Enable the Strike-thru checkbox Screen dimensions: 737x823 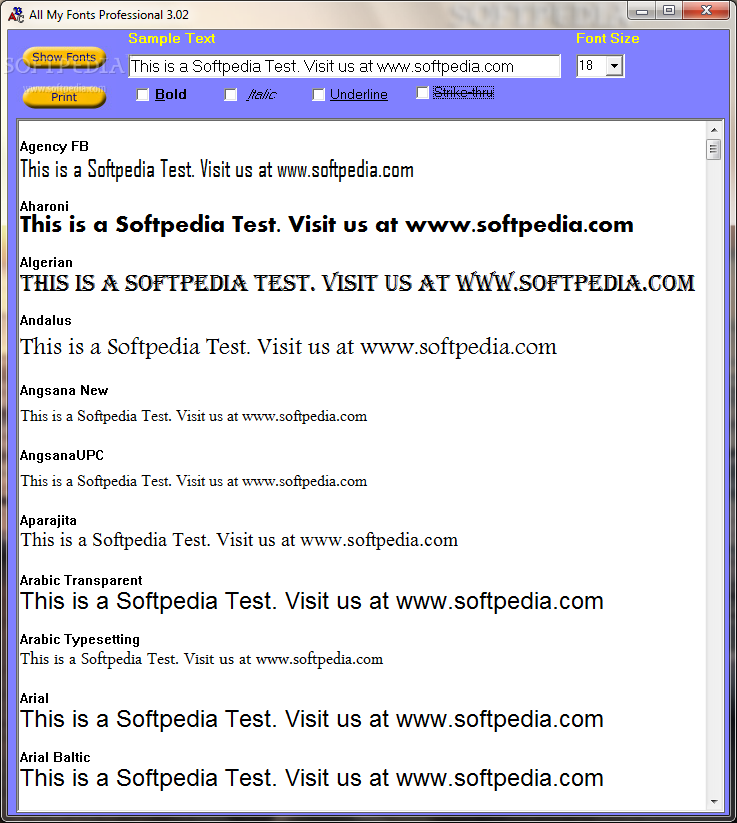tap(422, 93)
